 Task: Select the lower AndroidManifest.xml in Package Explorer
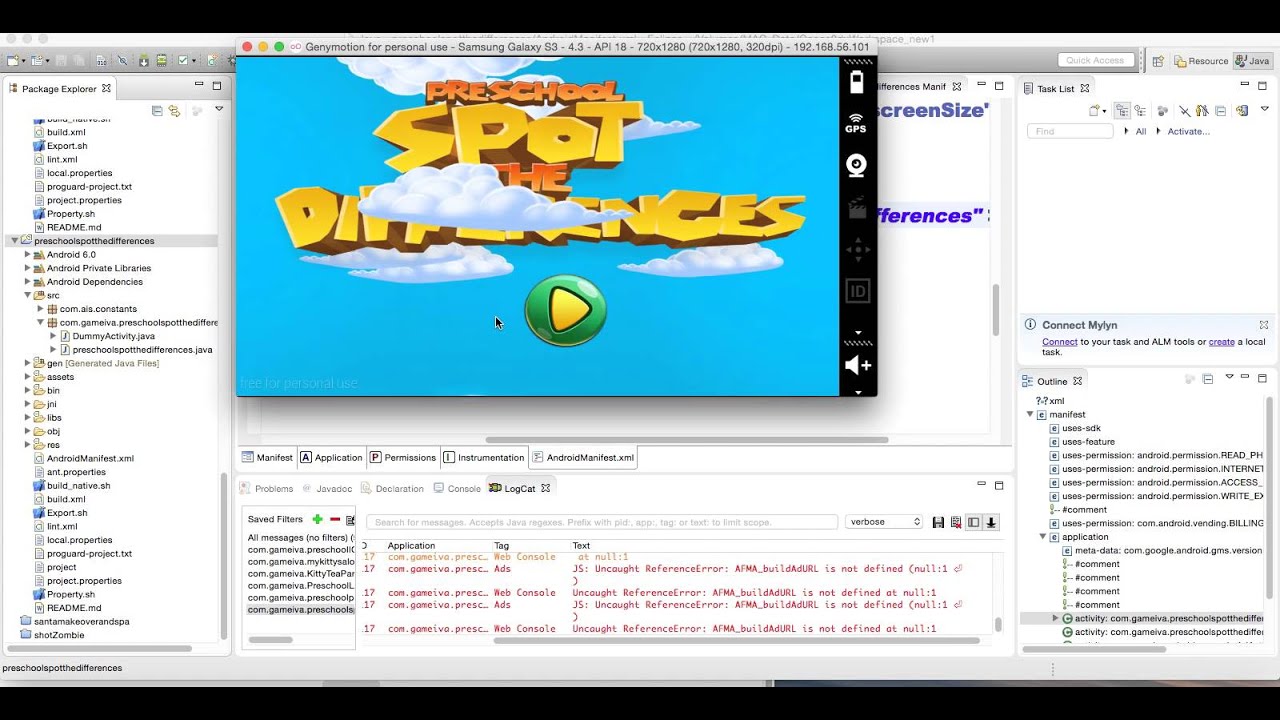click(x=90, y=458)
